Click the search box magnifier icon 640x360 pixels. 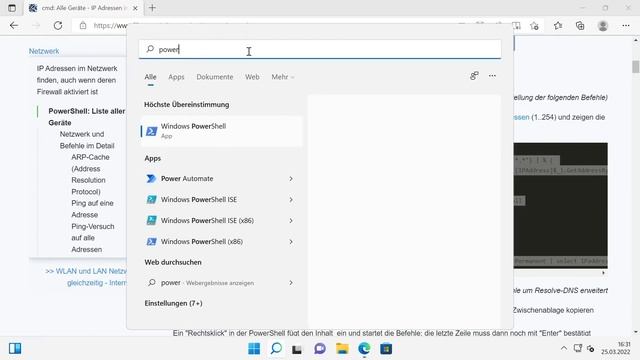click(x=150, y=49)
